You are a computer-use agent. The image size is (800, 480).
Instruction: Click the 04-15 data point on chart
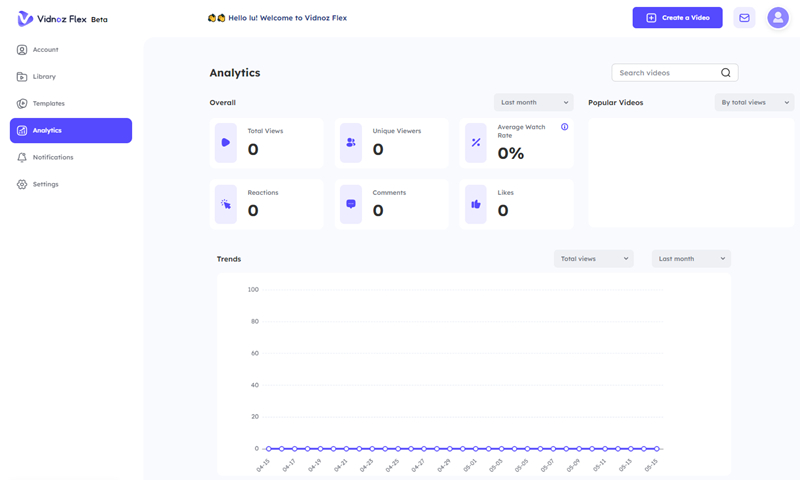(x=268, y=449)
